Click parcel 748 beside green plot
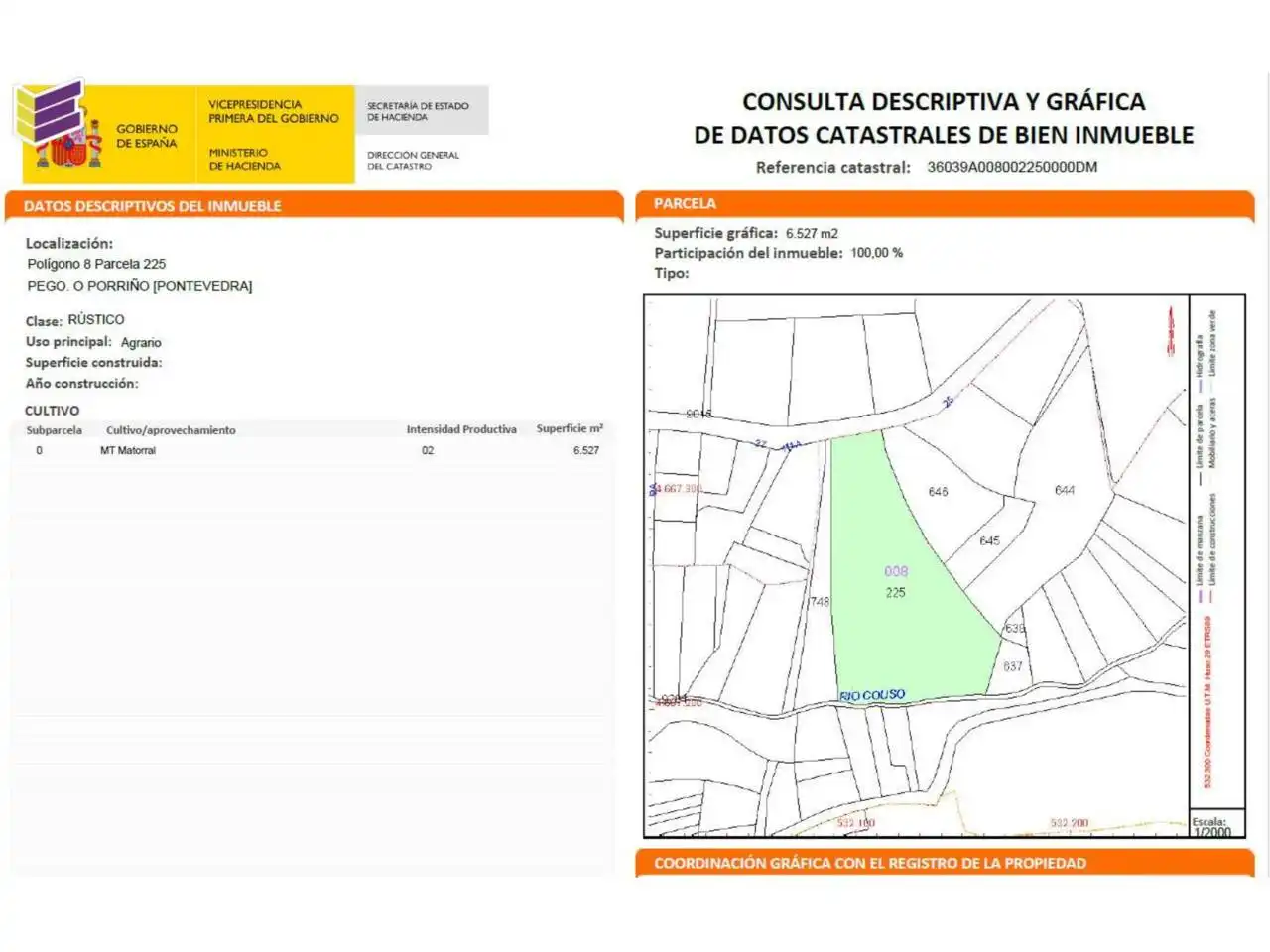1270x952 pixels. (x=820, y=602)
